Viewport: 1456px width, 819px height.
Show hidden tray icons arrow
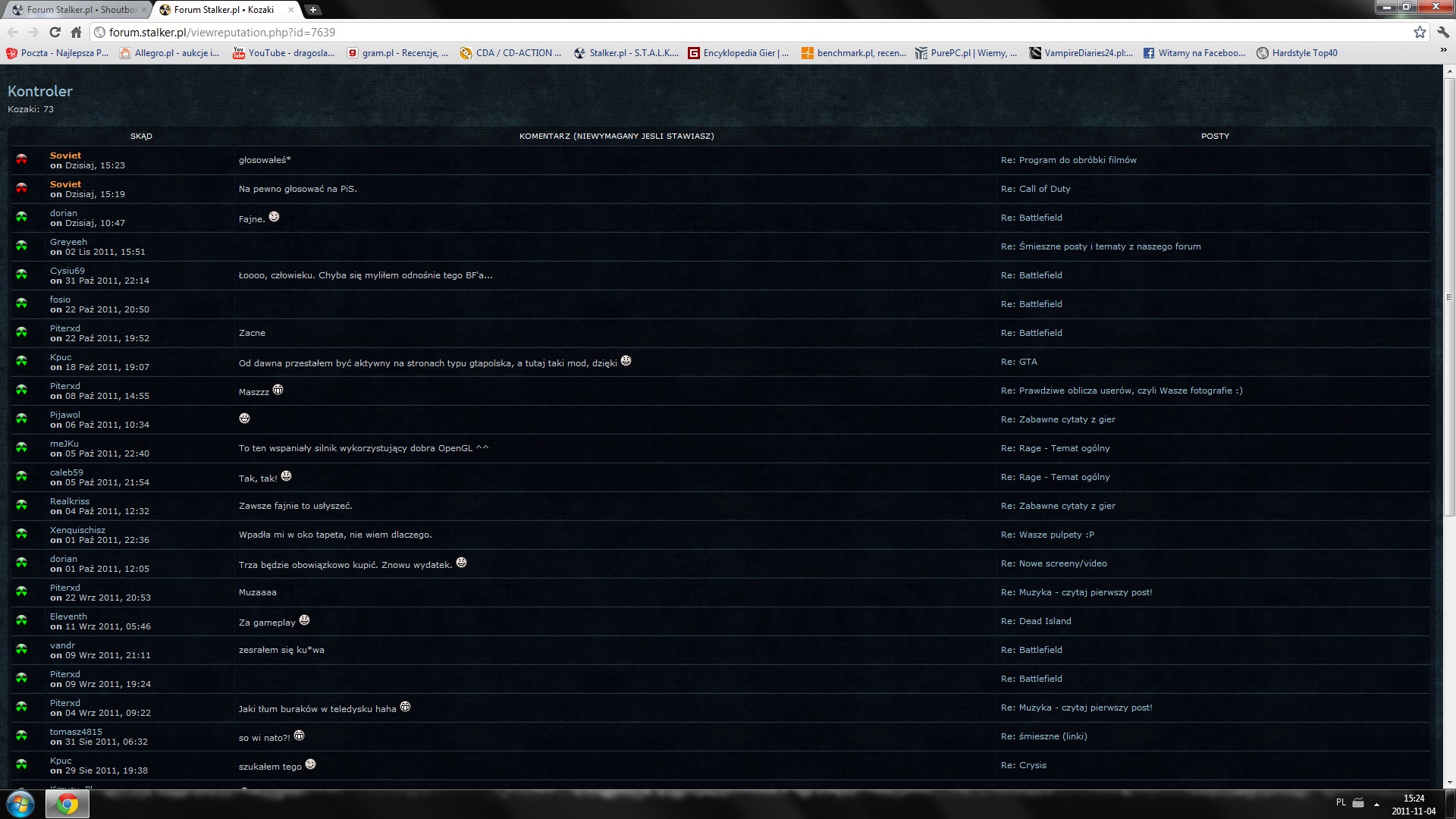point(1376,805)
